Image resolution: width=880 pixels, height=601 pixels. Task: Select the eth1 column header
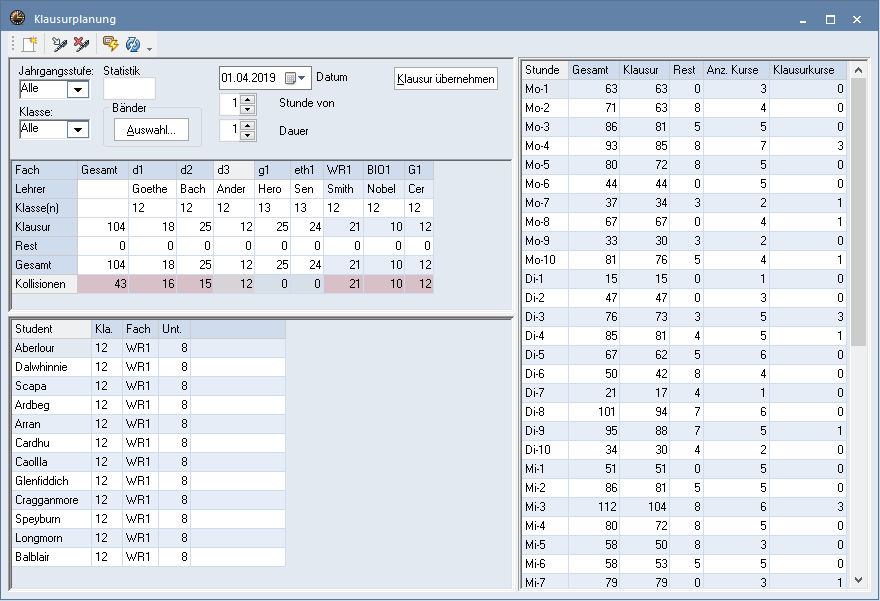click(306, 170)
